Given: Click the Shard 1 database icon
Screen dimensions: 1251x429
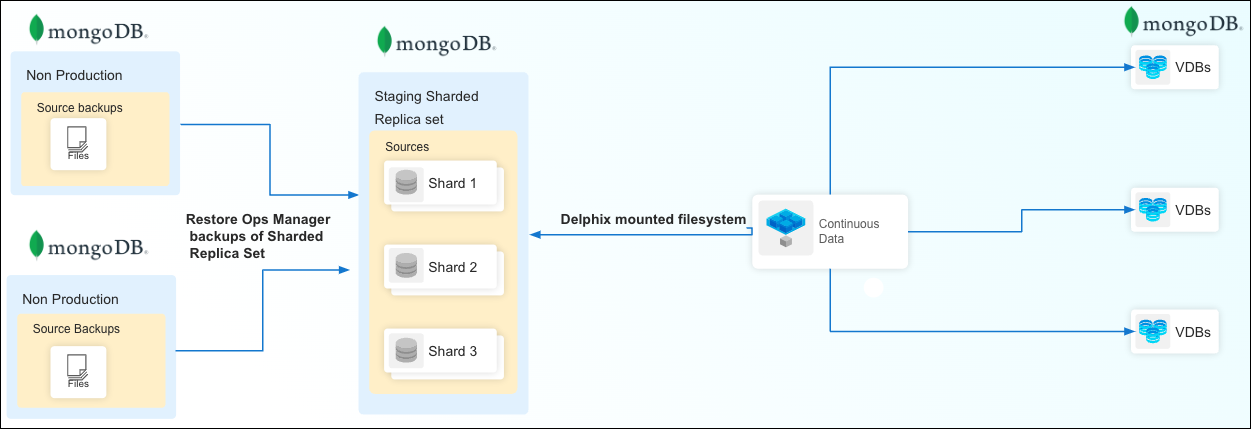Looking at the screenshot, I should [x=406, y=184].
